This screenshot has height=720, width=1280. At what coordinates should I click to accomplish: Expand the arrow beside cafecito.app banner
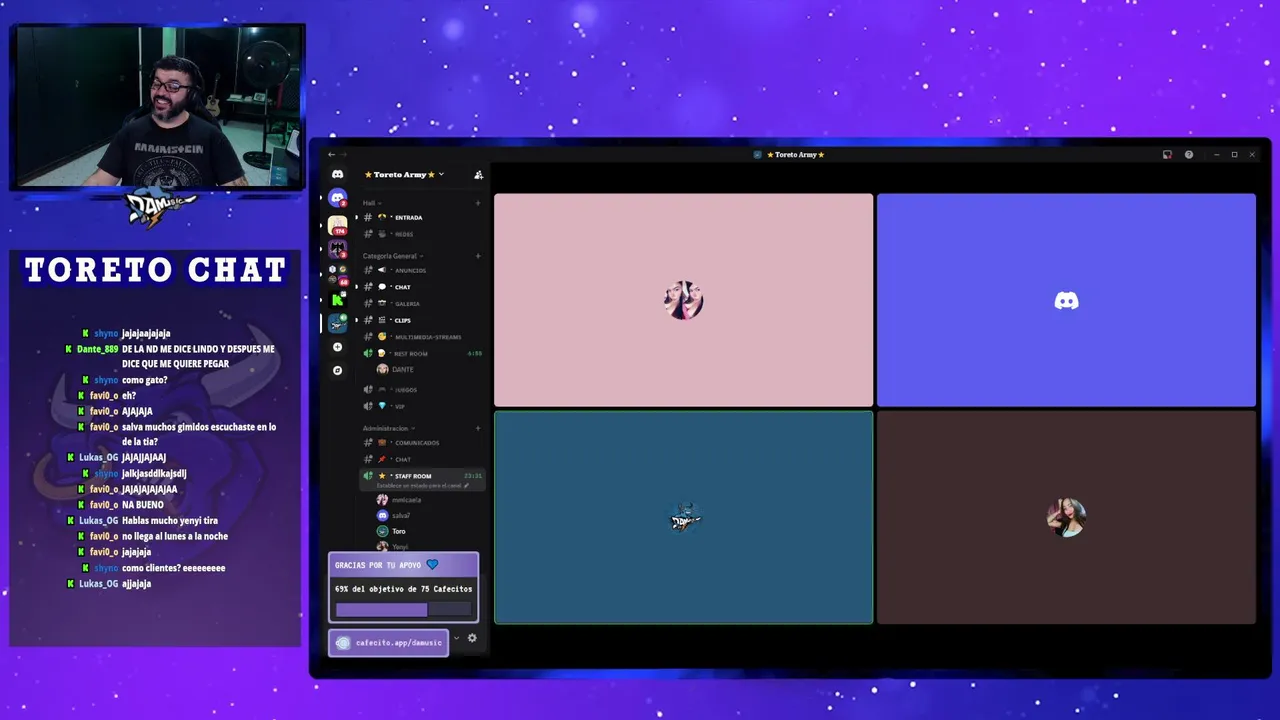(457, 638)
